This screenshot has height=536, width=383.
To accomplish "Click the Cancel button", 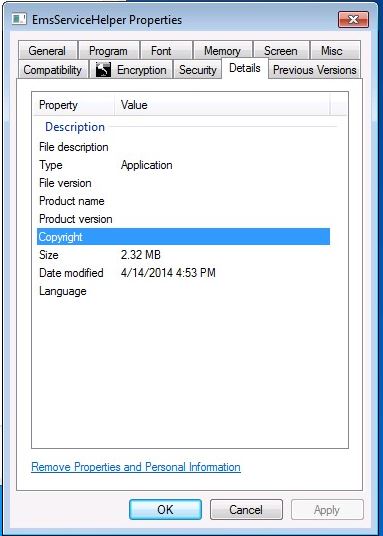I will tap(246, 510).
